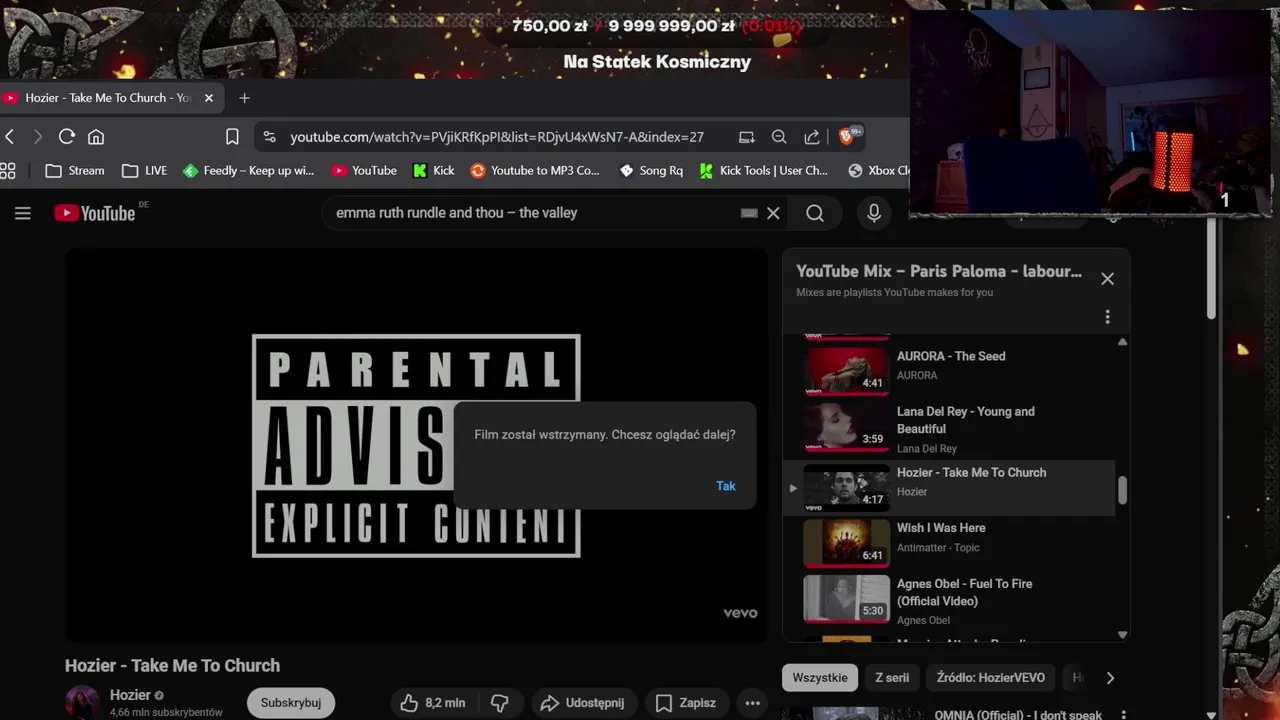Click the Udostępnij share button

coord(582,703)
